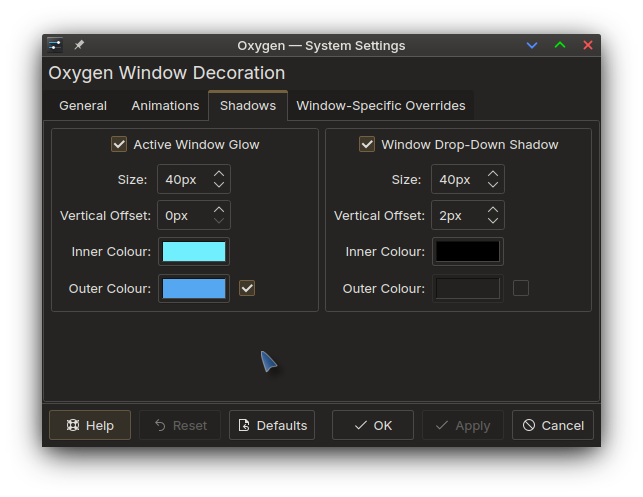Decrease Active Window Glow size with down arrow

point(219,185)
